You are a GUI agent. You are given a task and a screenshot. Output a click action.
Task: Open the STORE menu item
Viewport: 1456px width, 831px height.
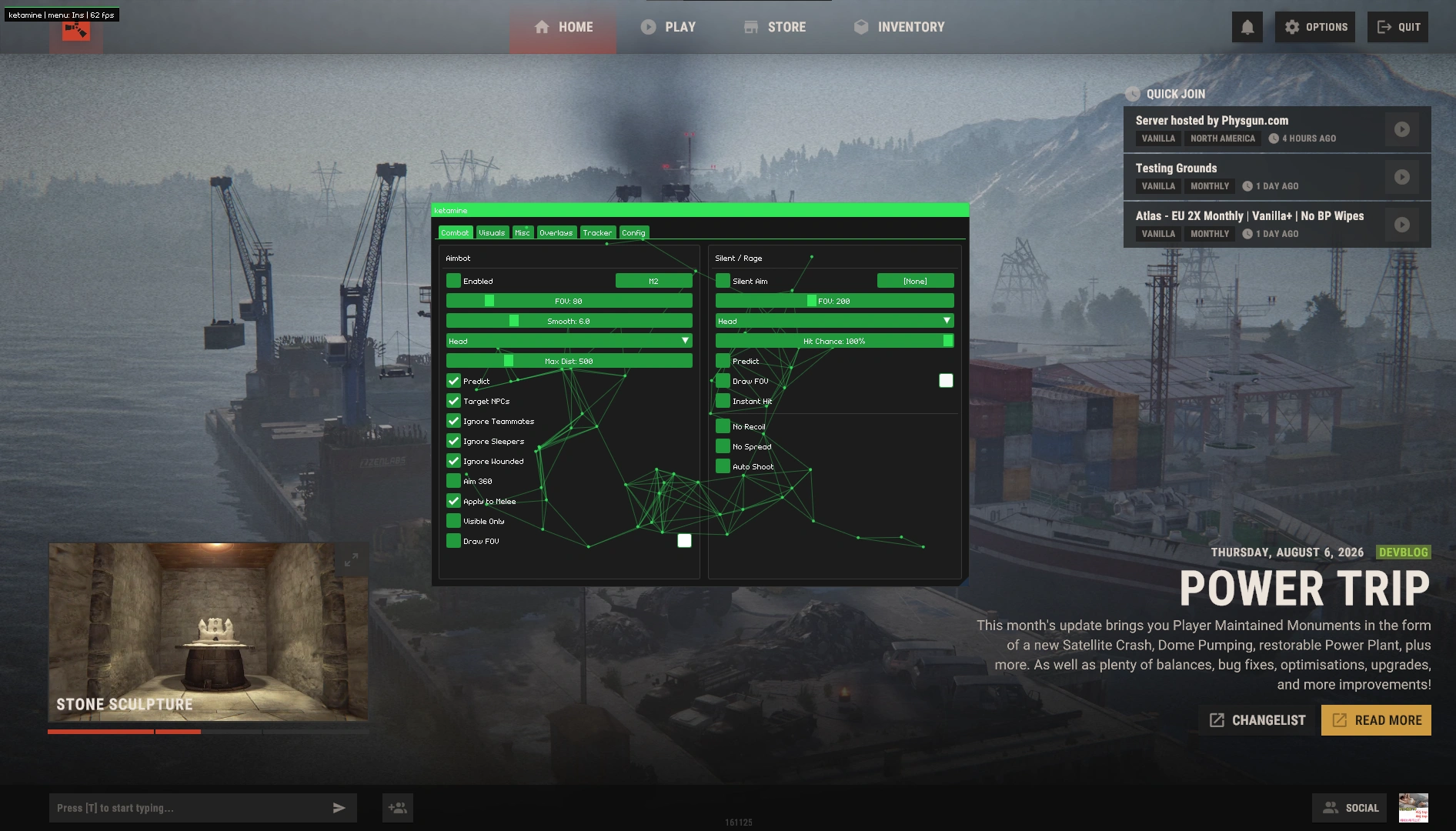[x=775, y=27]
